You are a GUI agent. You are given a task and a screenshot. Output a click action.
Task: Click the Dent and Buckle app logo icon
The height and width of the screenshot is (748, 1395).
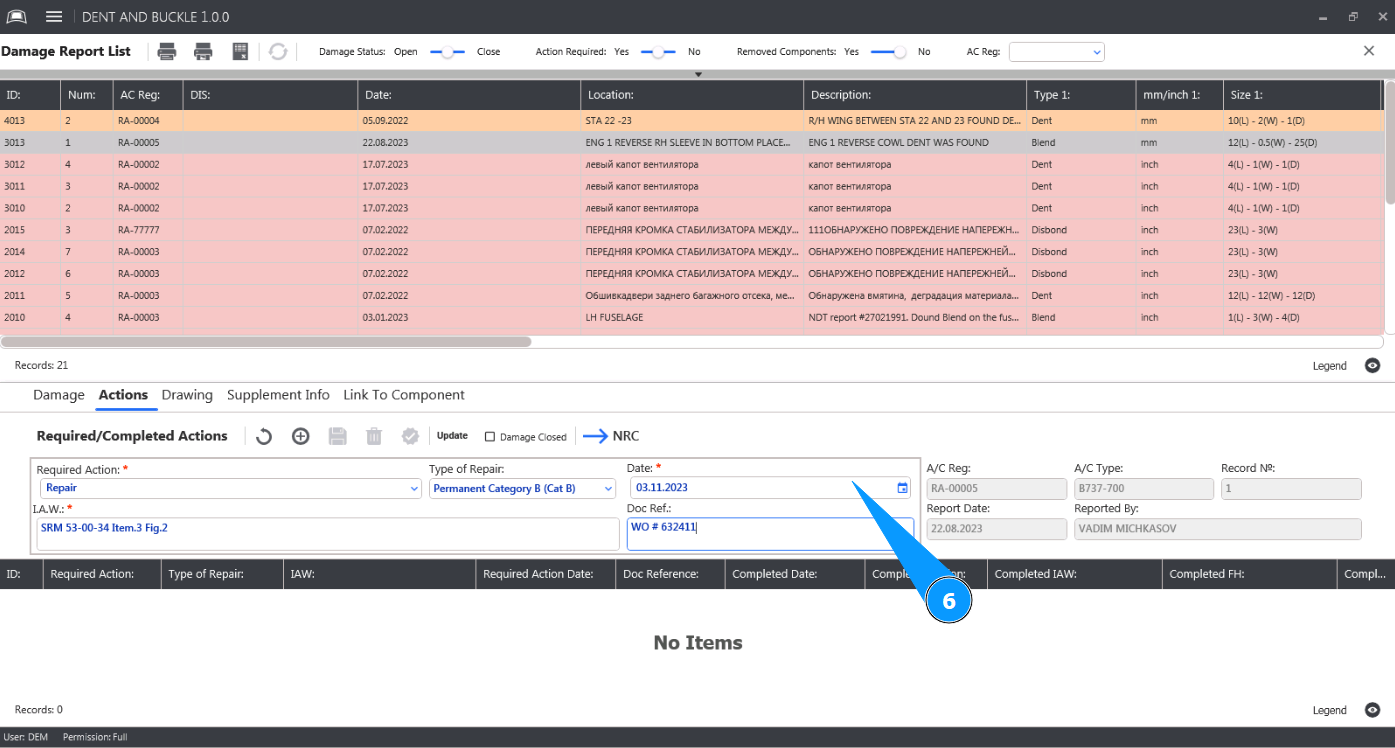click(17, 17)
